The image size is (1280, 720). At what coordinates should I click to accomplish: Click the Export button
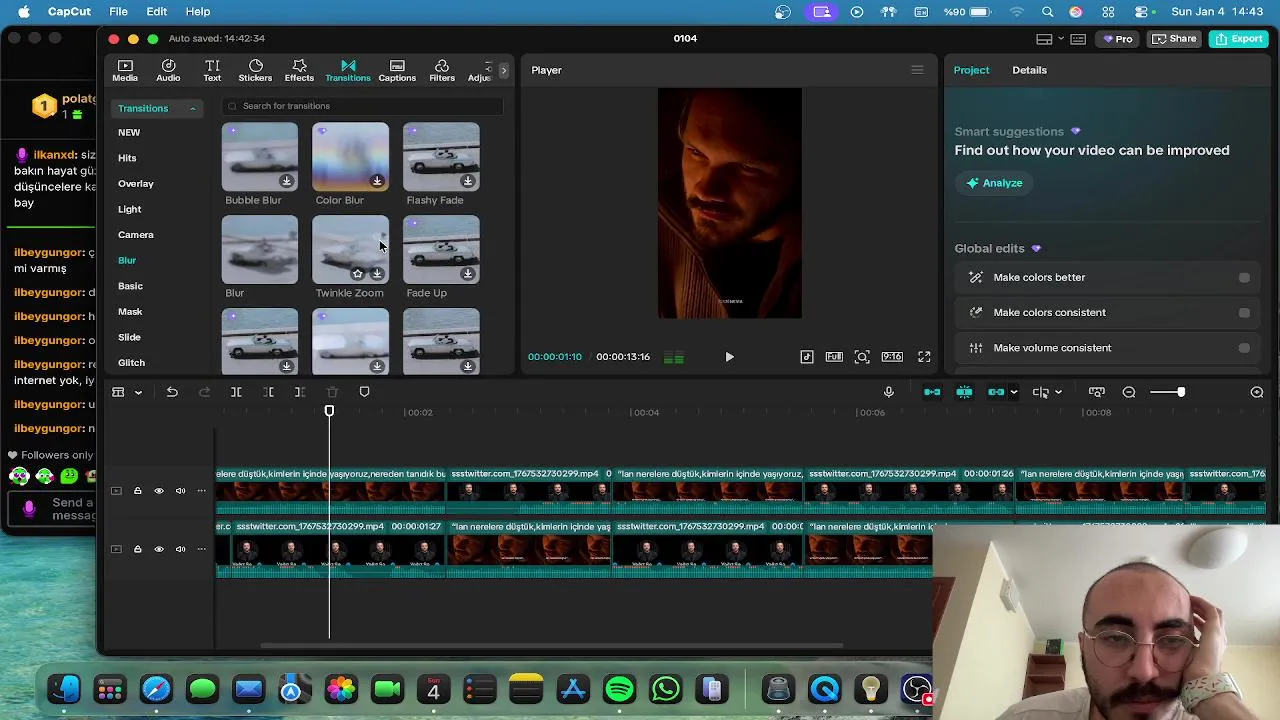pos(1238,39)
